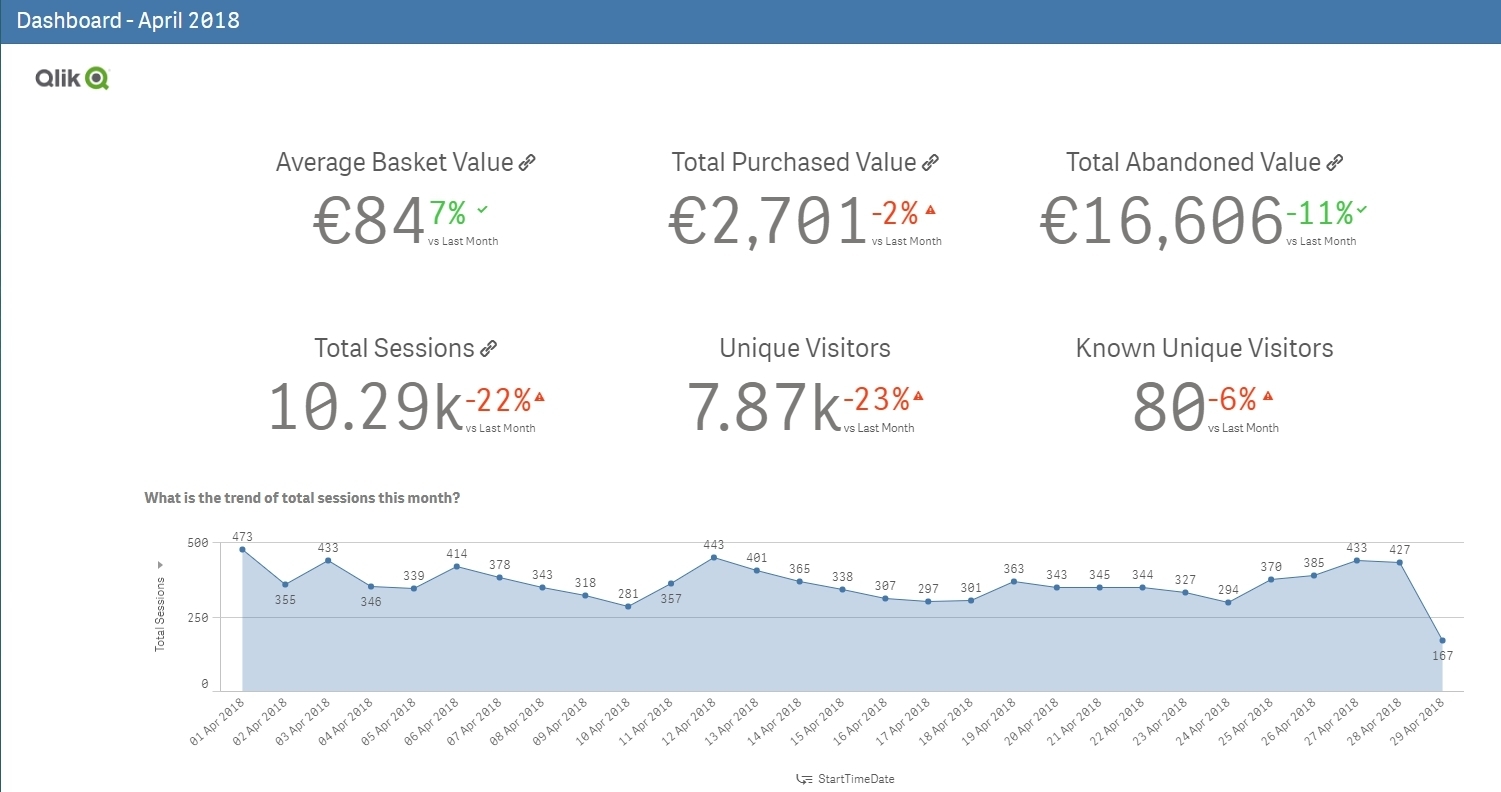Click the 7.87k visitors value
This screenshot has width=1501, height=792.
(x=764, y=407)
